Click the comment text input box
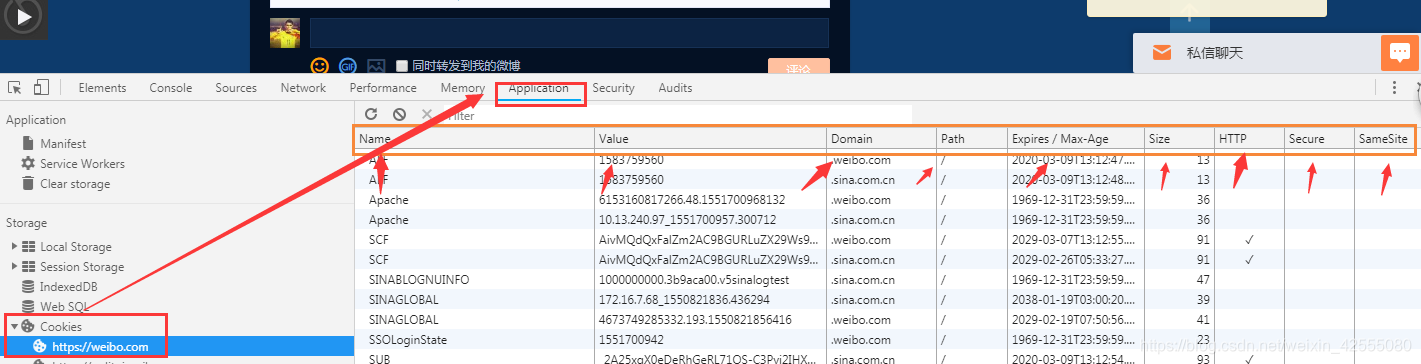The width and height of the screenshot is (1421, 364). tap(569, 33)
